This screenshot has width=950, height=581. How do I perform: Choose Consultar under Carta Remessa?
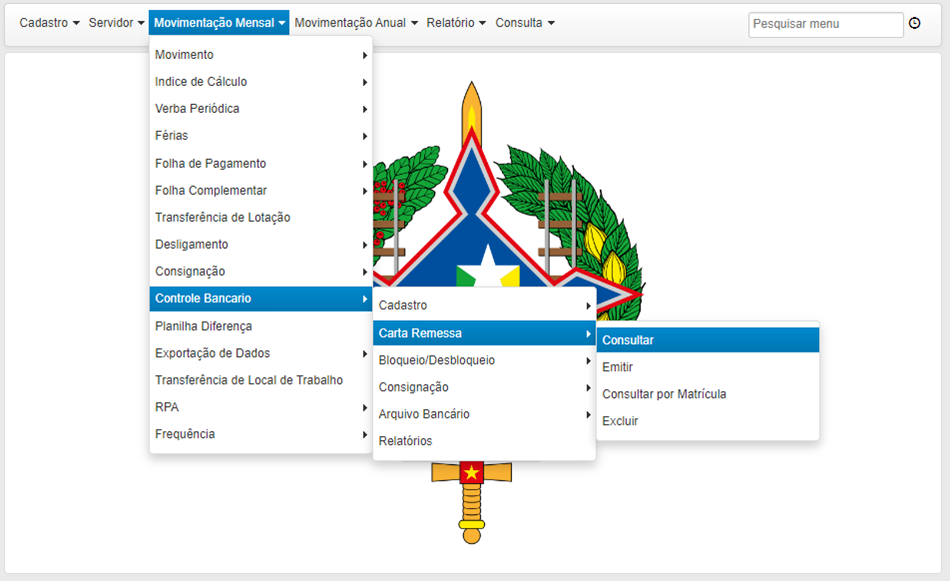[x=708, y=340]
